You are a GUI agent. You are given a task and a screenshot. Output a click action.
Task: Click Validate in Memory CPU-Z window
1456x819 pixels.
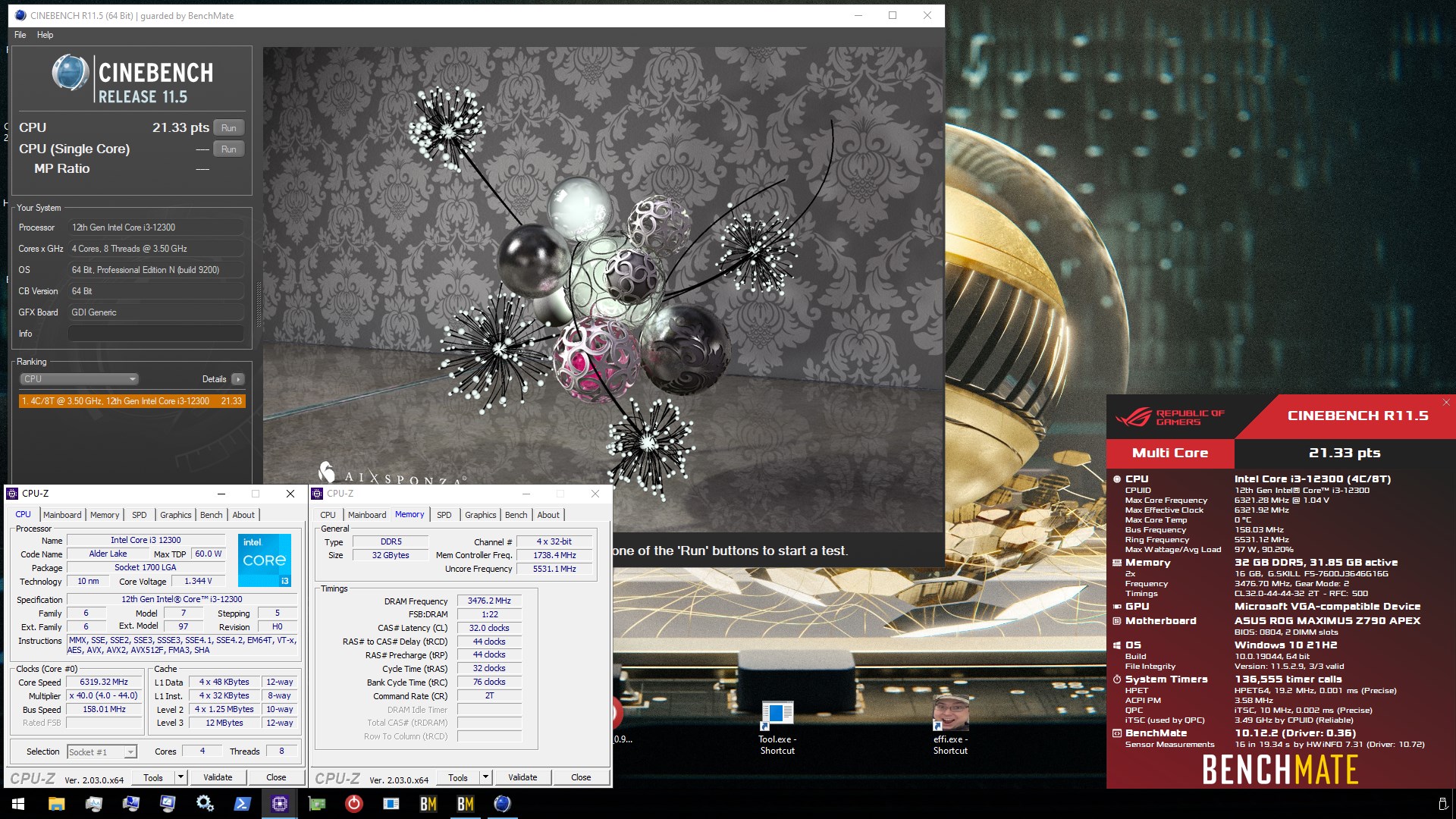[x=522, y=777]
